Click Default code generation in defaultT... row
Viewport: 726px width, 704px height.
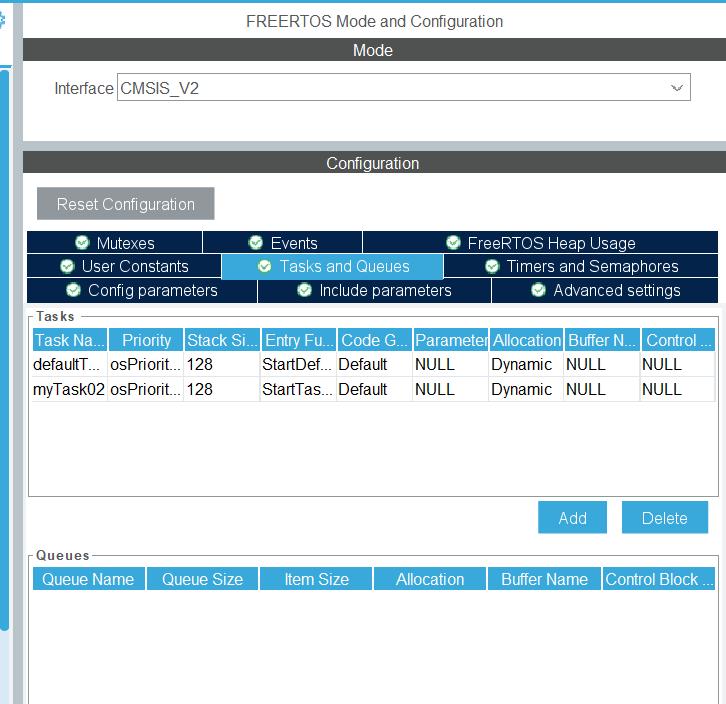(375, 365)
